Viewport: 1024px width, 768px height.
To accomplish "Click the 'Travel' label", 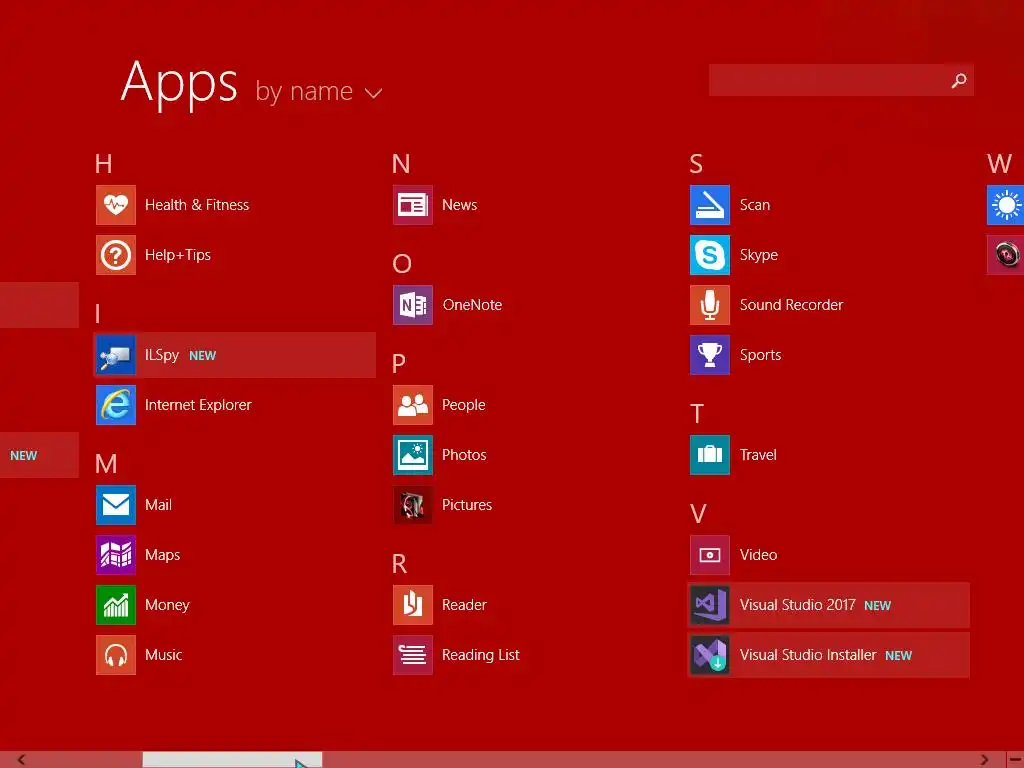I will pyautogui.click(x=758, y=455).
